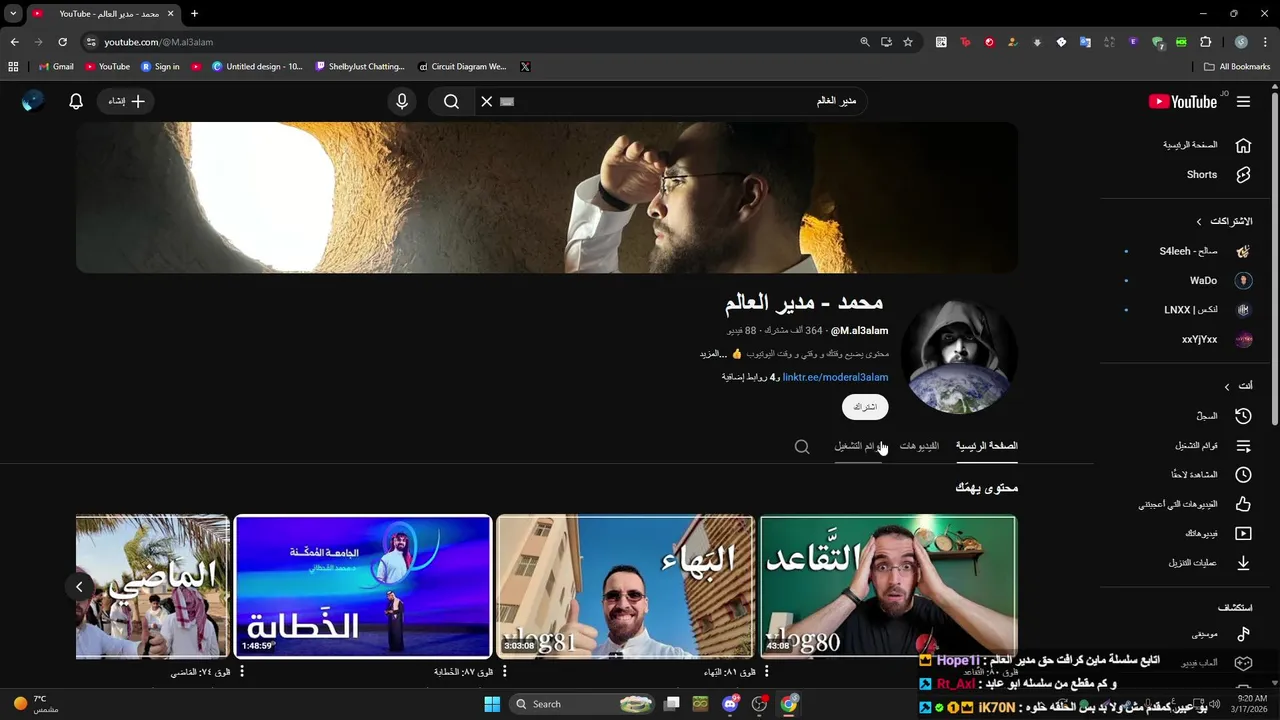The height and width of the screenshot is (720, 1280).
Task: Open Circuit Diagram bookmark
Action: click(x=462, y=67)
